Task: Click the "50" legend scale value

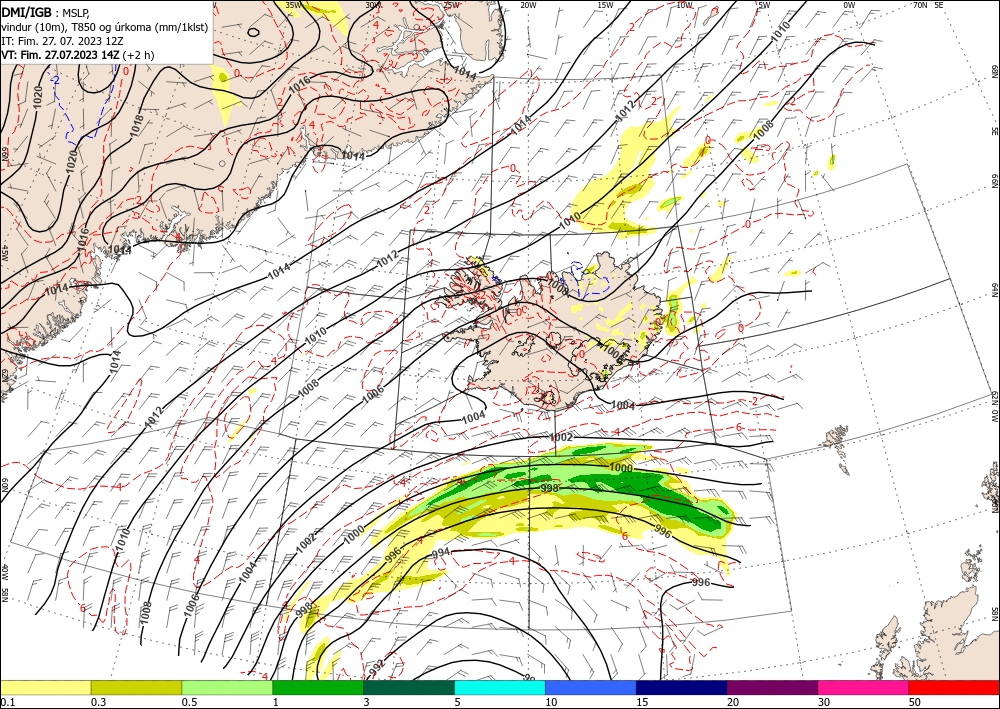Action: [915, 701]
